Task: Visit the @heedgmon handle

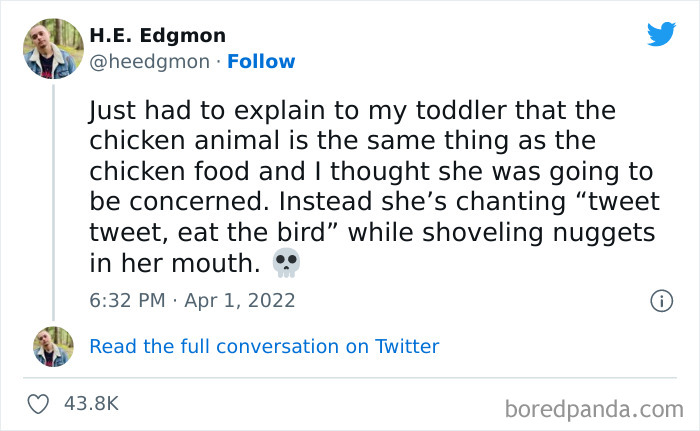Action: tap(150, 62)
